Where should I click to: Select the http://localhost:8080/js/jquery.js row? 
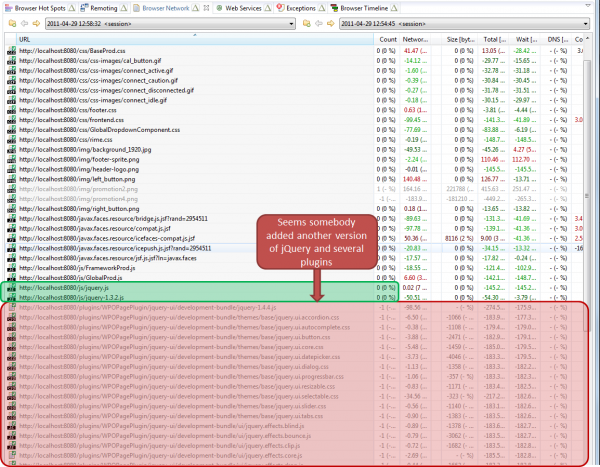point(295,288)
